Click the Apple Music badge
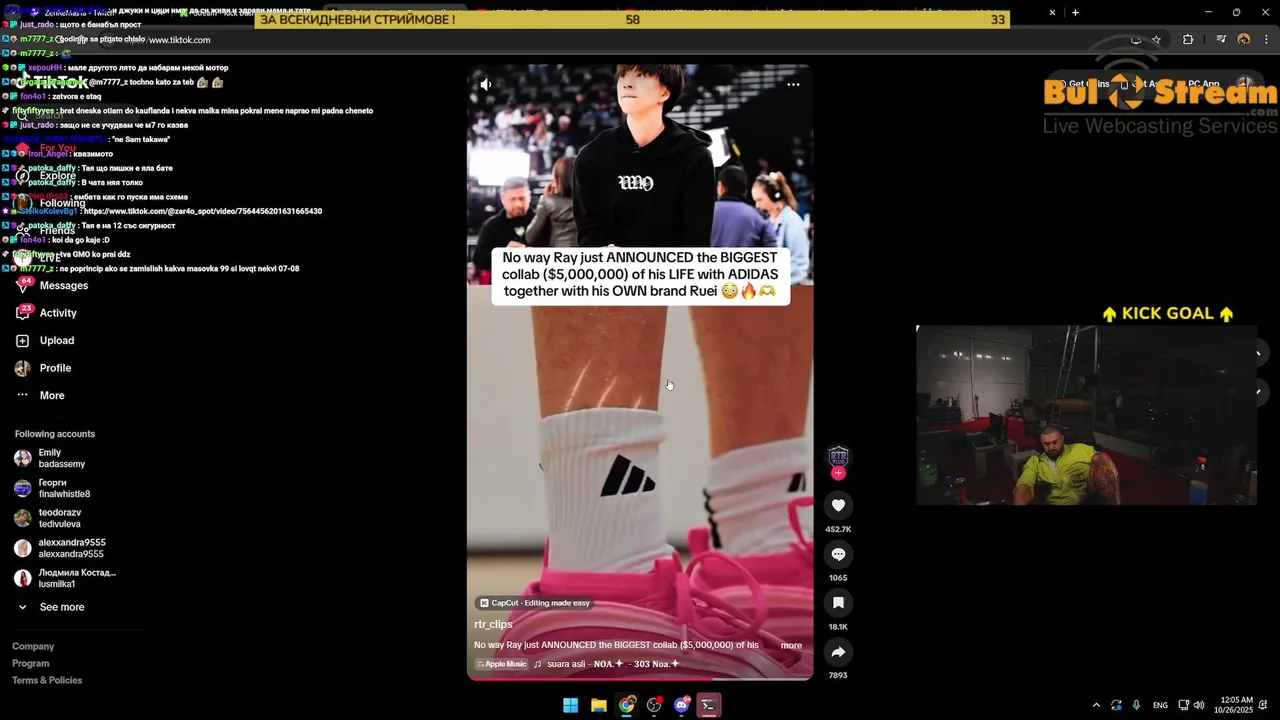1280x720 pixels. coord(501,664)
